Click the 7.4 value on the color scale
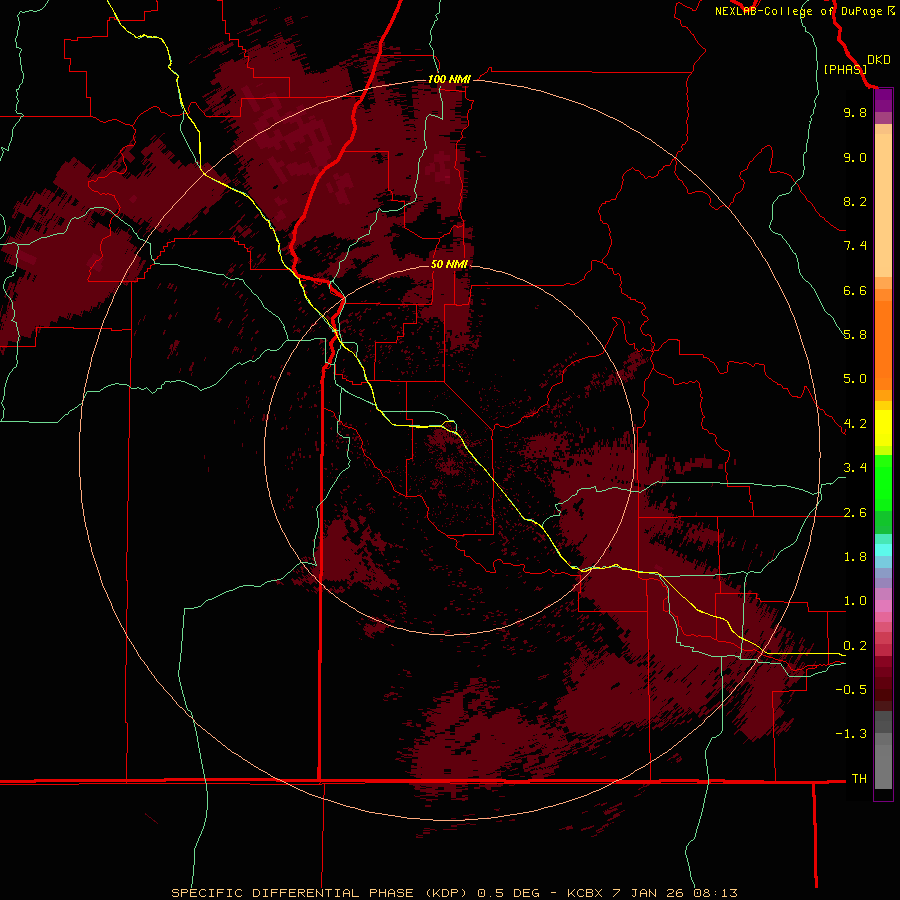900x900 pixels. click(855, 246)
